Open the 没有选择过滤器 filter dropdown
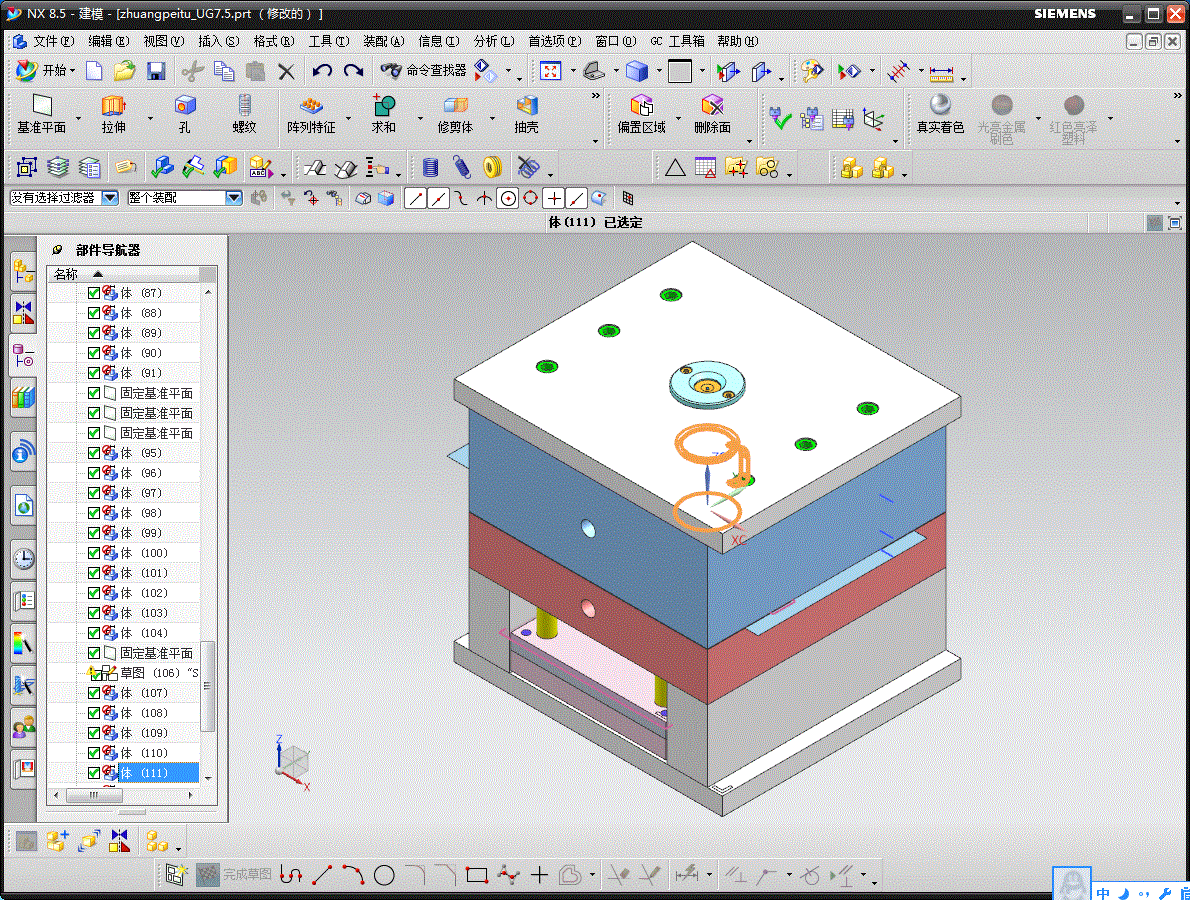The height and width of the screenshot is (900, 1190). click(110, 198)
